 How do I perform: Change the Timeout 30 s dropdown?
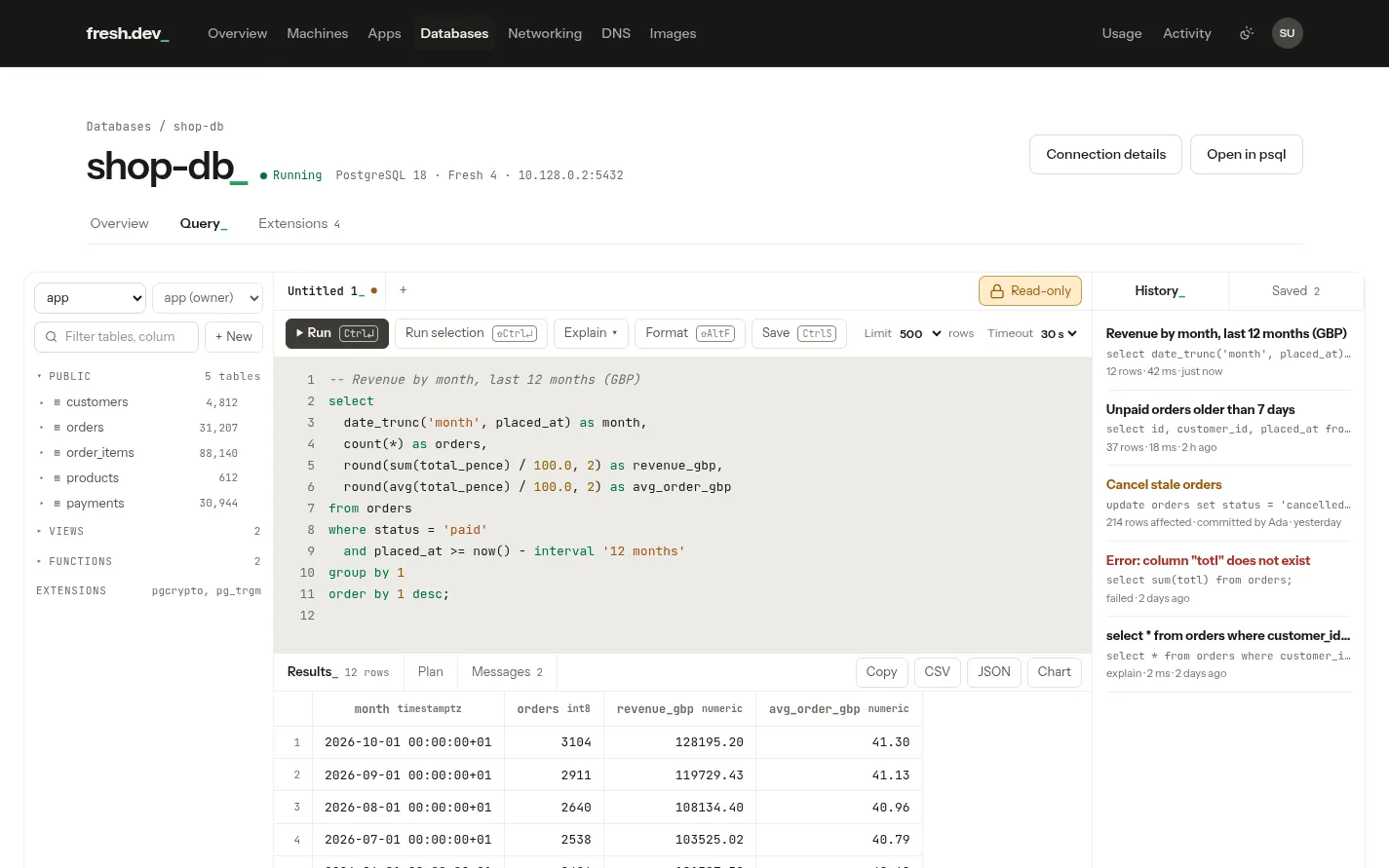pyautogui.click(x=1059, y=333)
